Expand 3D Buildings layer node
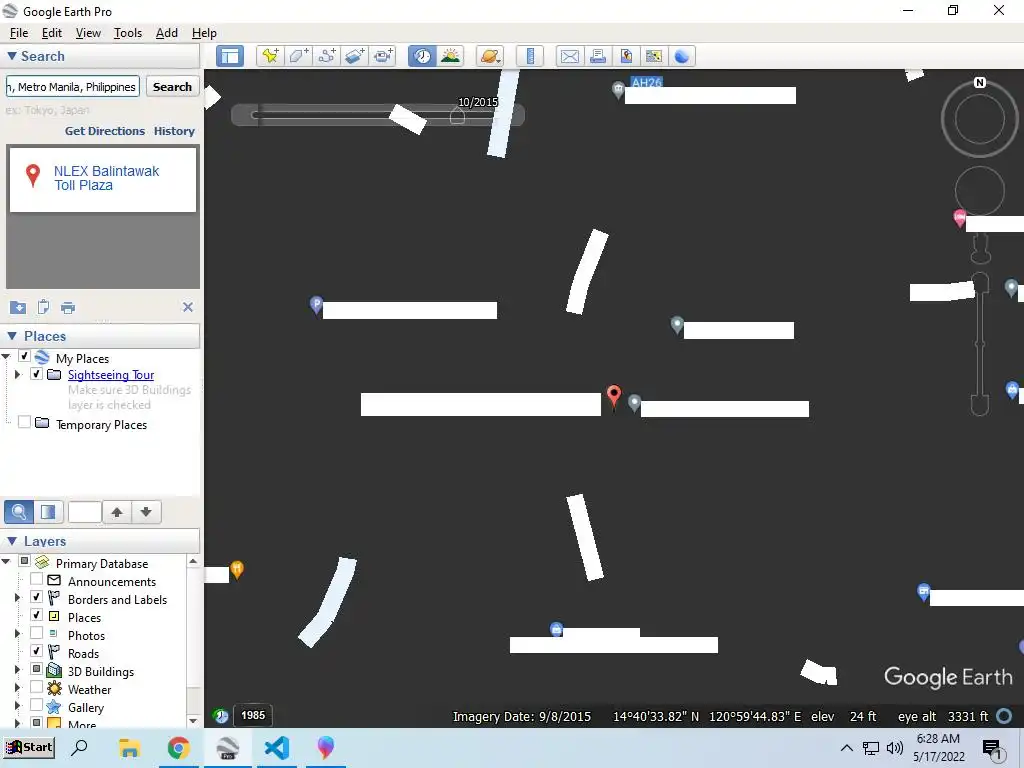 pos(18,669)
